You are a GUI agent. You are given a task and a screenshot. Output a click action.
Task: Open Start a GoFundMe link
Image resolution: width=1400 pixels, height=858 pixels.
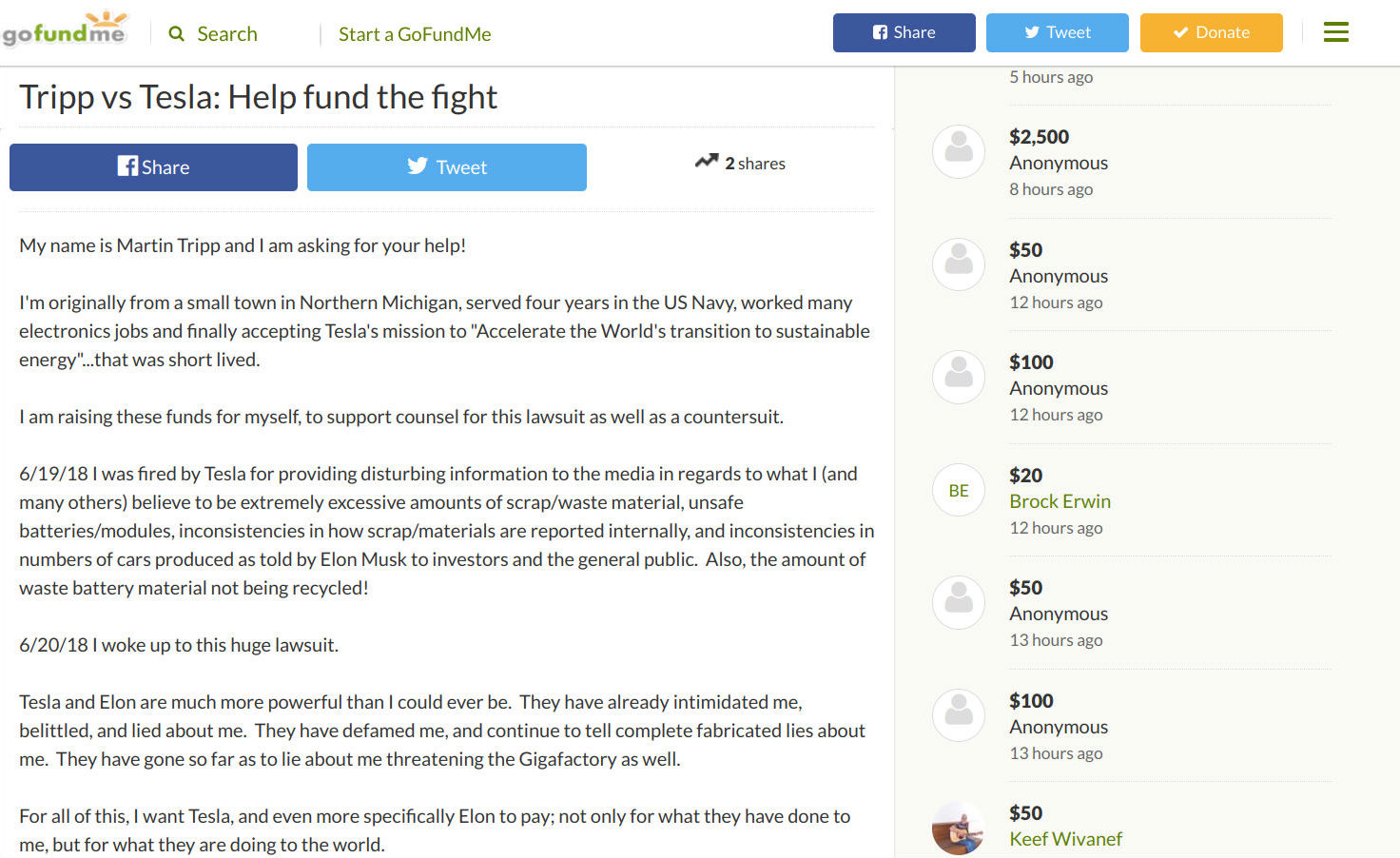415,34
